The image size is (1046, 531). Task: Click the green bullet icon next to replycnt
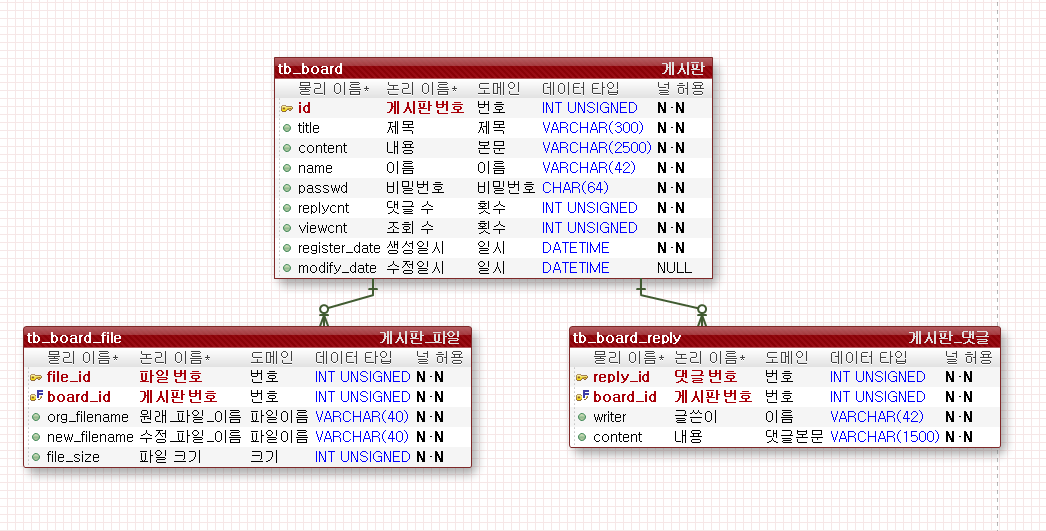tap(287, 208)
